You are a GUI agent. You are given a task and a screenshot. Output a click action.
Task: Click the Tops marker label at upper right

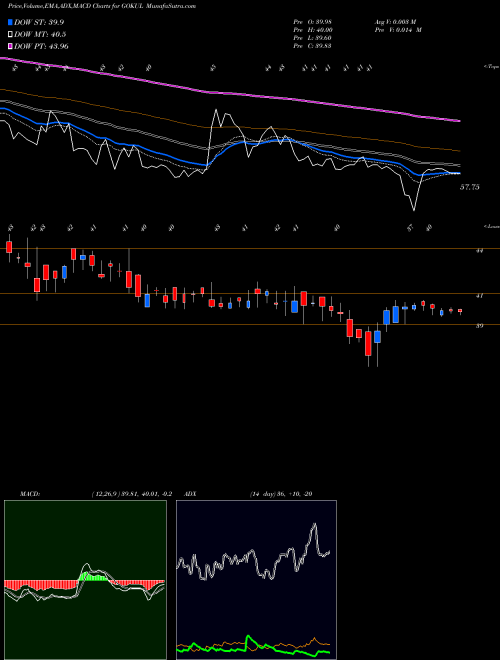[491, 67]
